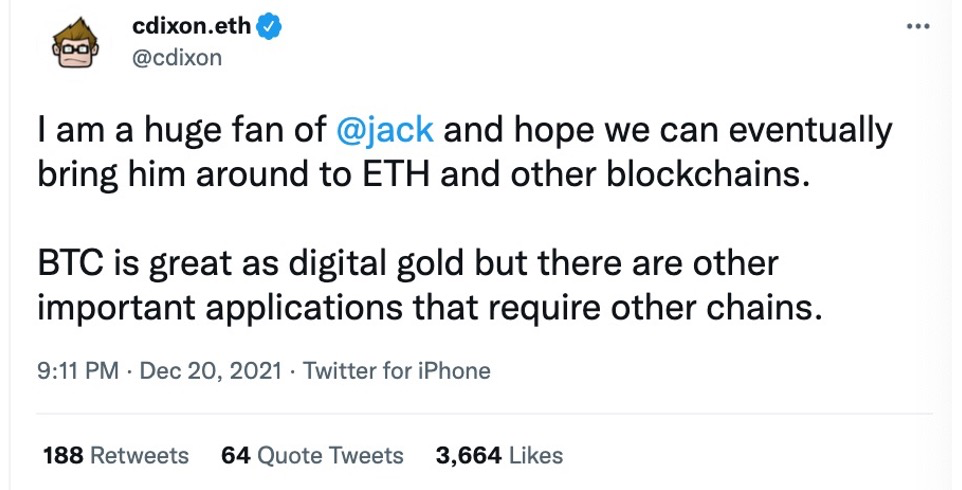The width and height of the screenshot is (962, 490).
Task: Click the word 'blockchains' in the tweet
Action: click(703, 176)
